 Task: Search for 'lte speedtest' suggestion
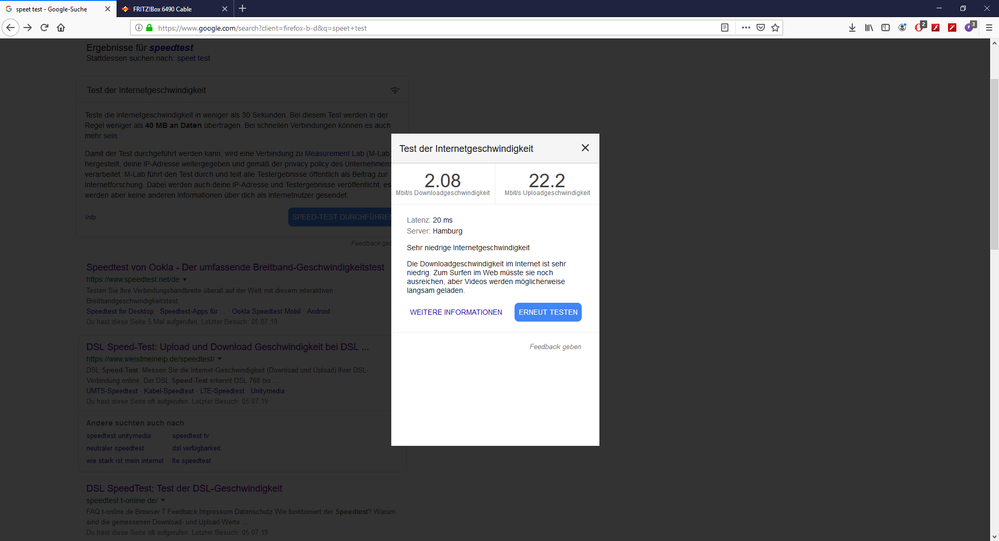[191, 461]
